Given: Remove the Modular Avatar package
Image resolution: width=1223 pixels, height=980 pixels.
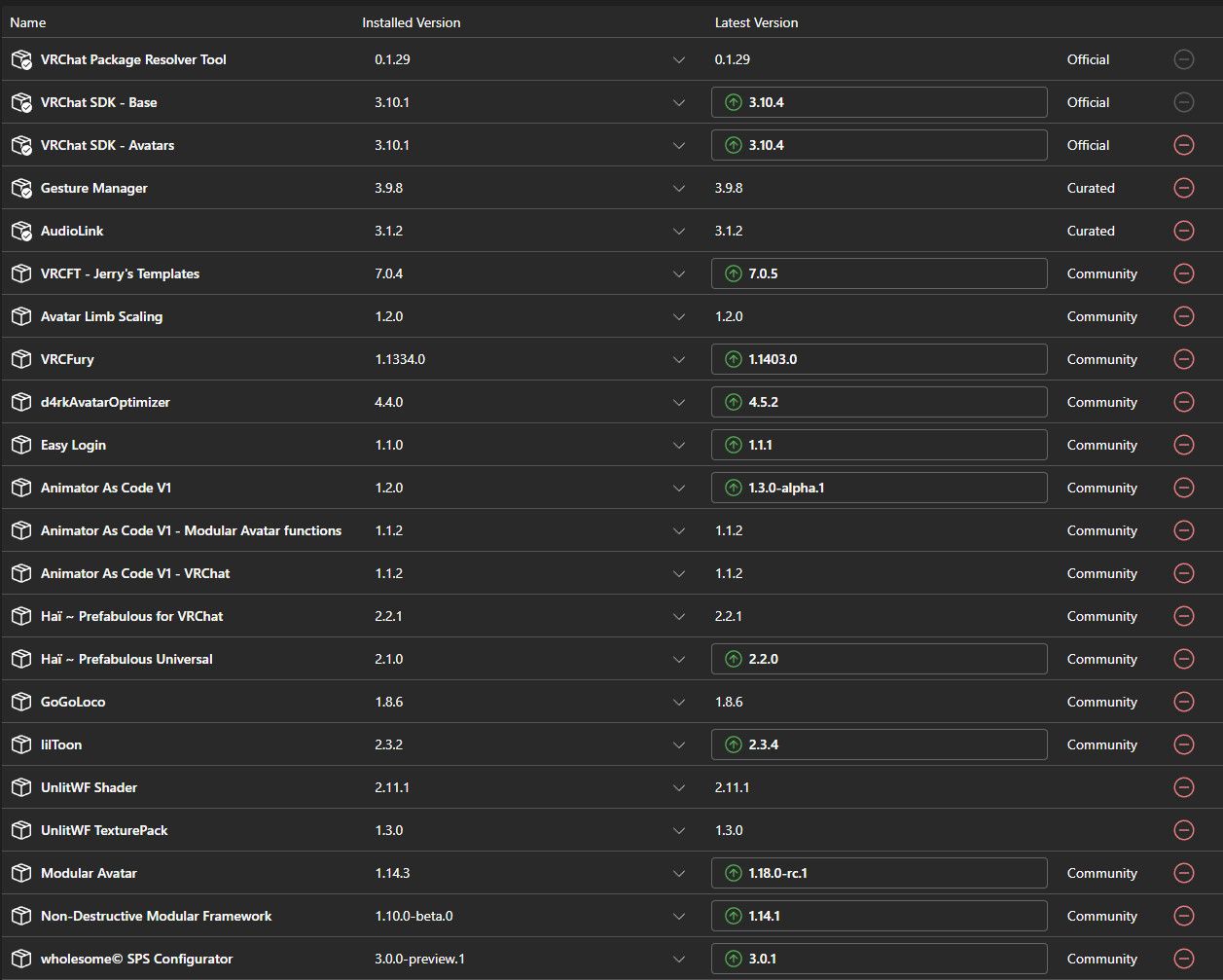Looking at the screenshot, I should point(1184,873).
